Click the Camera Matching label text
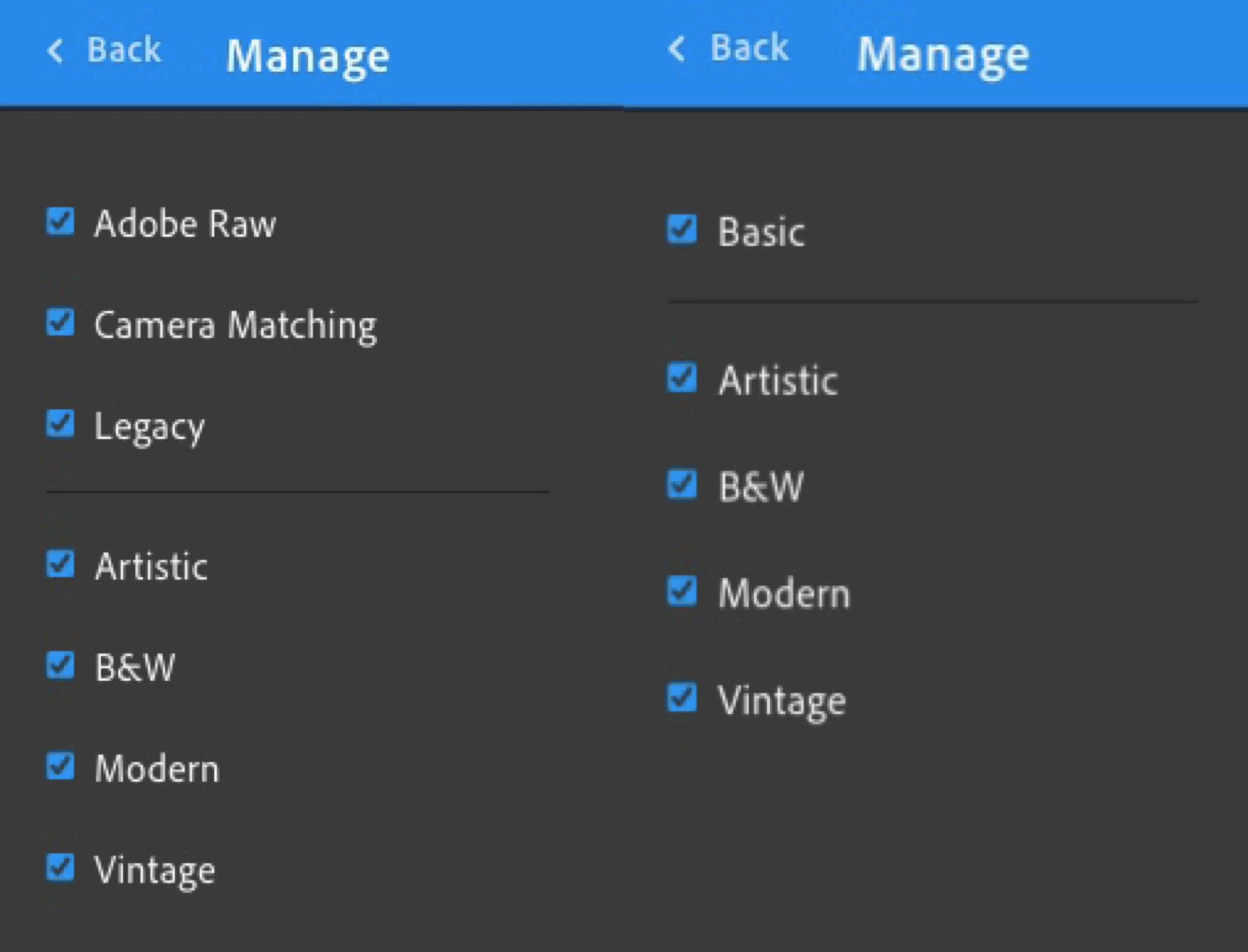The width and height of the screenshot is (1248, 952). pyautogui.click(x=235, y=325)
